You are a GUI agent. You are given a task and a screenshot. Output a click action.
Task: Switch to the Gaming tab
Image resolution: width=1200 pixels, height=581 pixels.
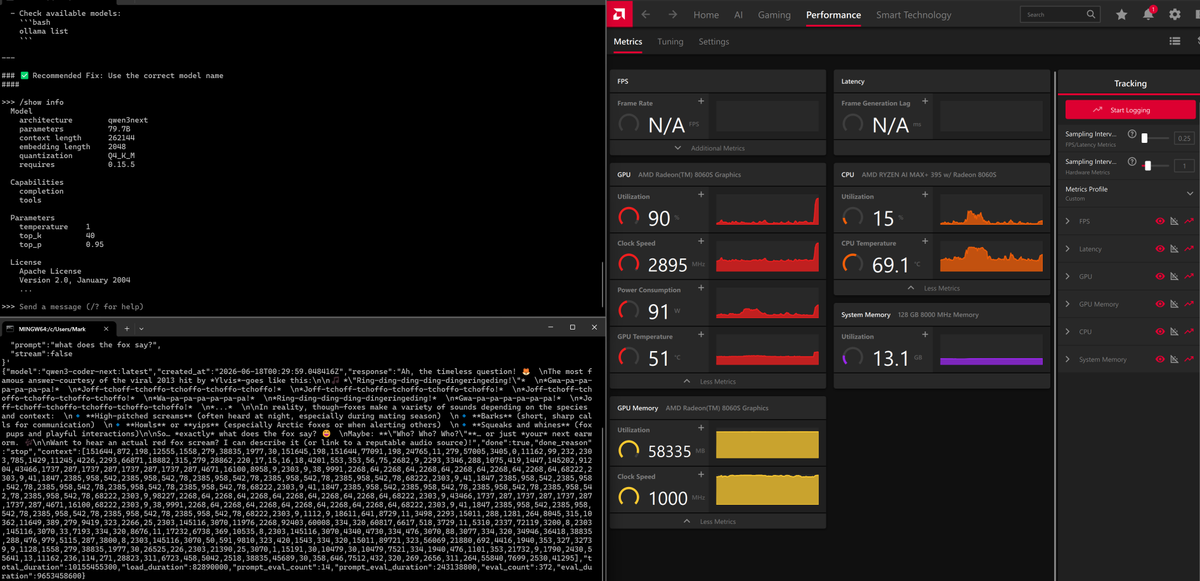coord(774,15)
